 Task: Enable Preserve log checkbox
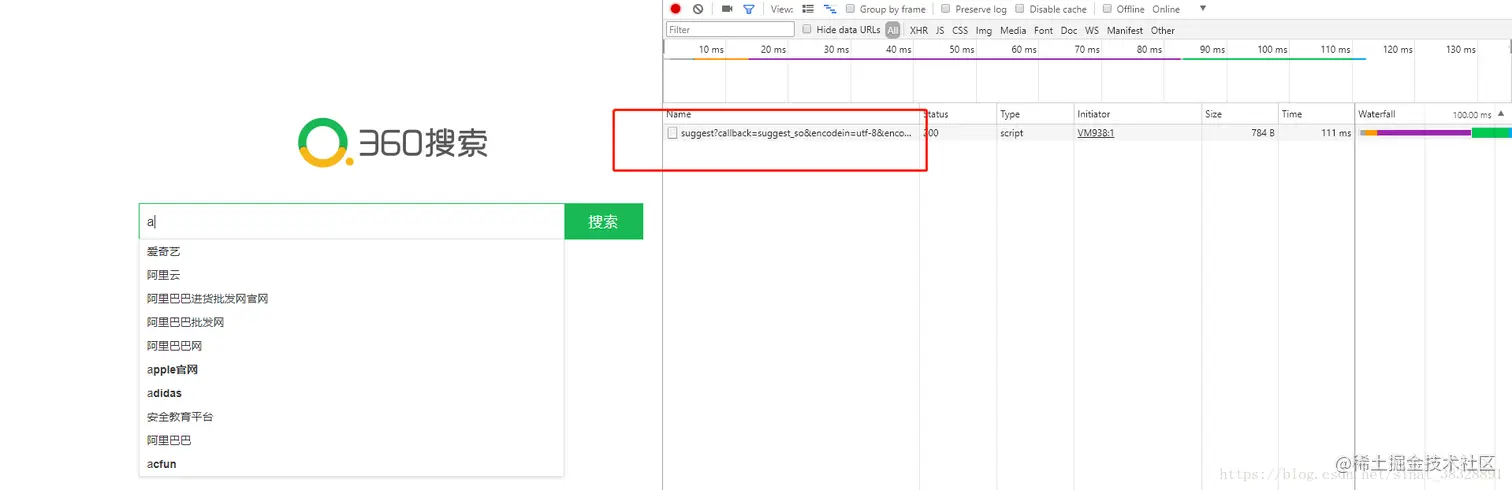click(946, 9)
